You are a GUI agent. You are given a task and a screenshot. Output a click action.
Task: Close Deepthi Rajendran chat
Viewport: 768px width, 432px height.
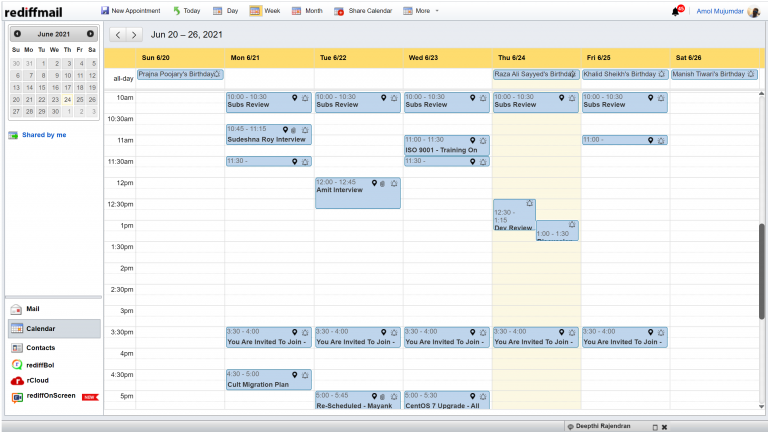664,427
